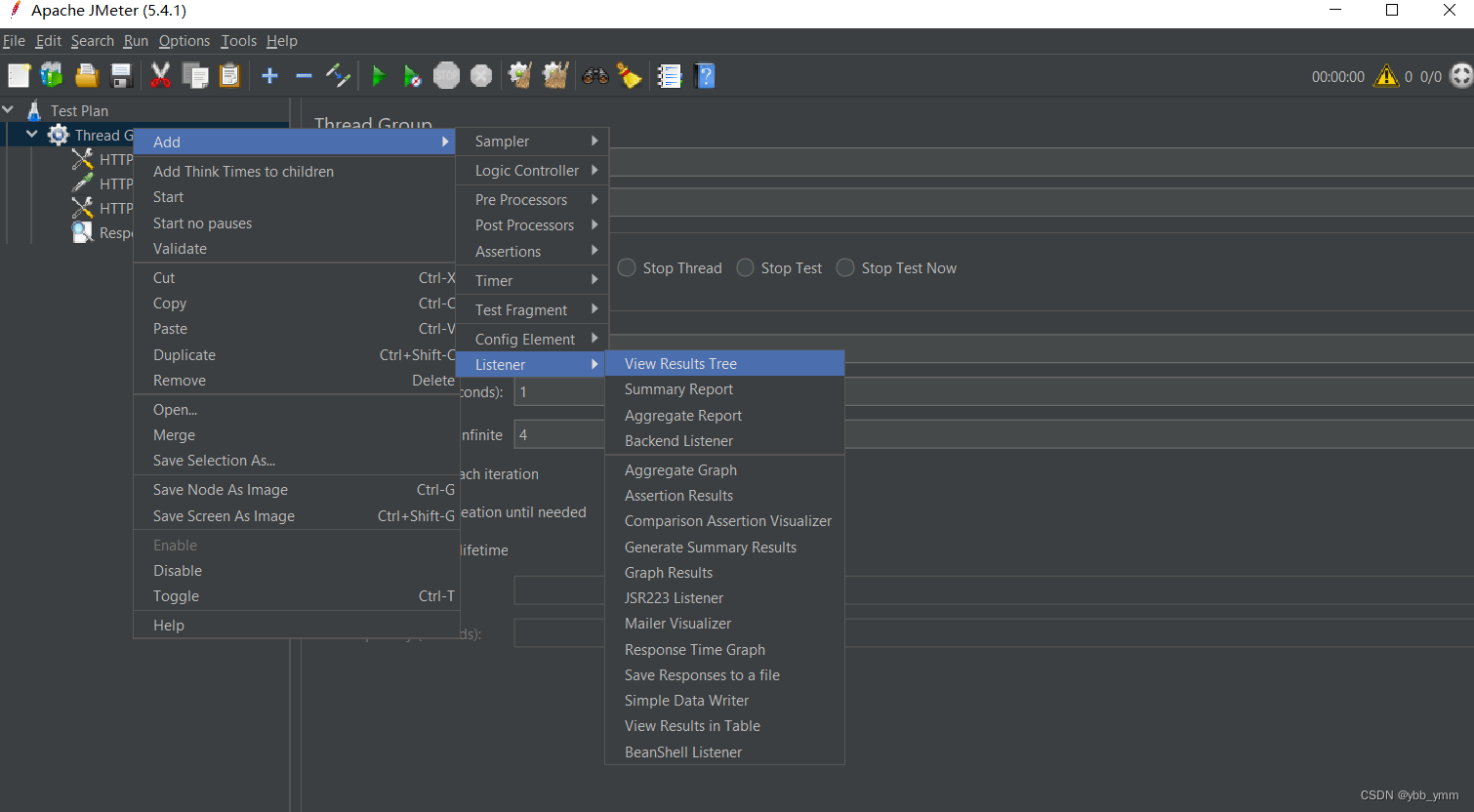Choose Graph Results listener
Screen dimensions: 1474x812
(x=724, y=573)
